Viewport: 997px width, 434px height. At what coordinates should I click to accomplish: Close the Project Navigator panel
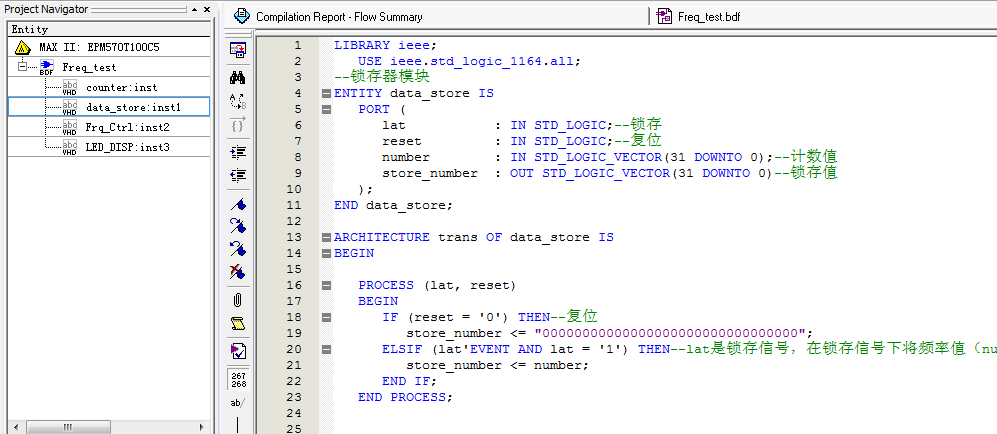pyautogui.click(x=207, y=10)
